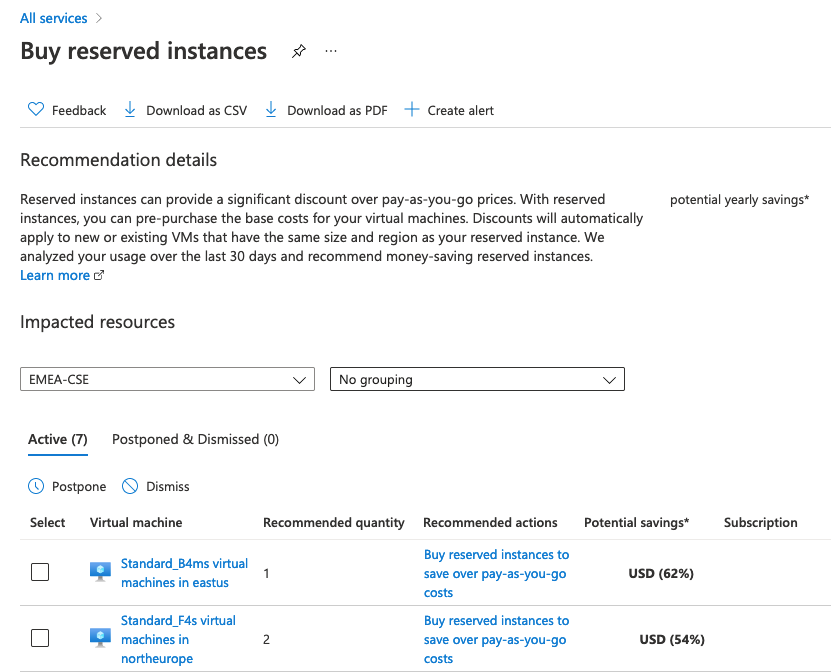Viewport: 831px width, 672px height.
Task: Sort by Potential savings column header
Action: [x=636, y=523]
